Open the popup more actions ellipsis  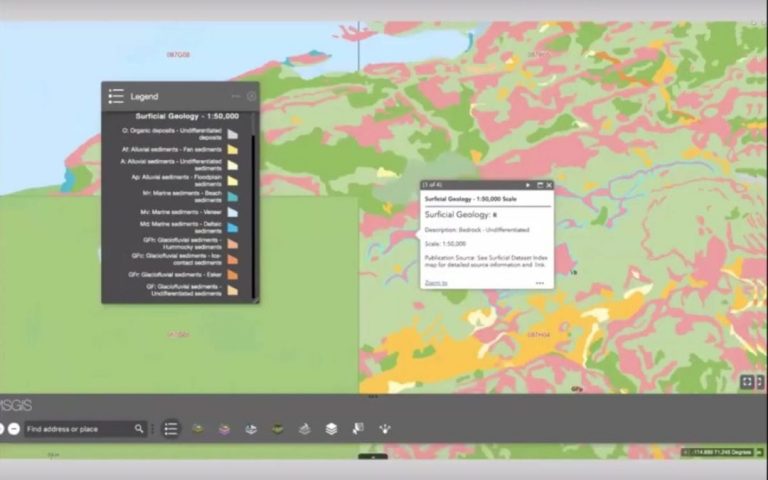(x=539, y=283)
